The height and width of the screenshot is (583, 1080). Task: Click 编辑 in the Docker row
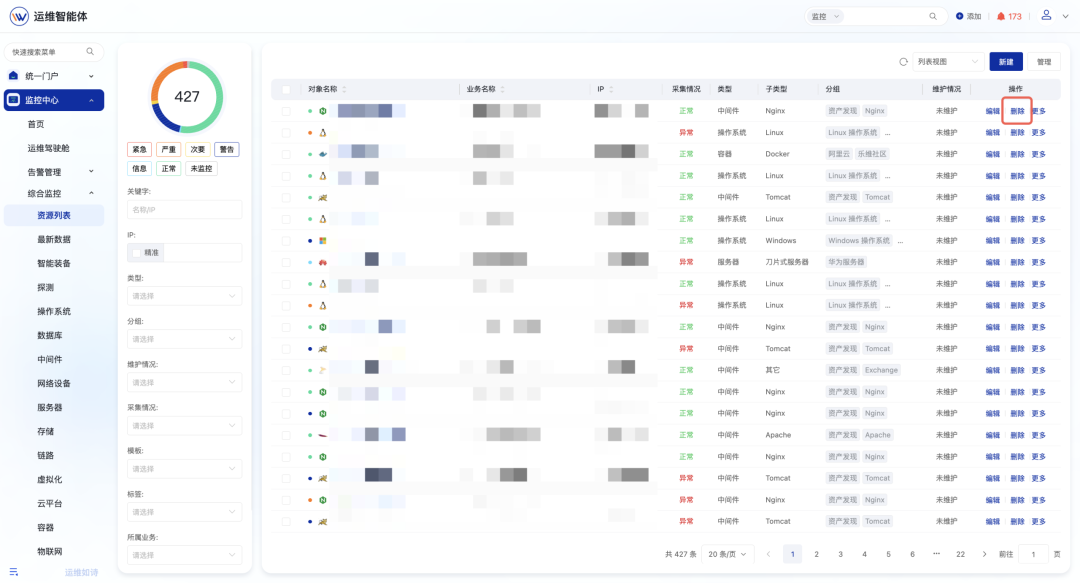pyautogui.click(x=993, y=154)
